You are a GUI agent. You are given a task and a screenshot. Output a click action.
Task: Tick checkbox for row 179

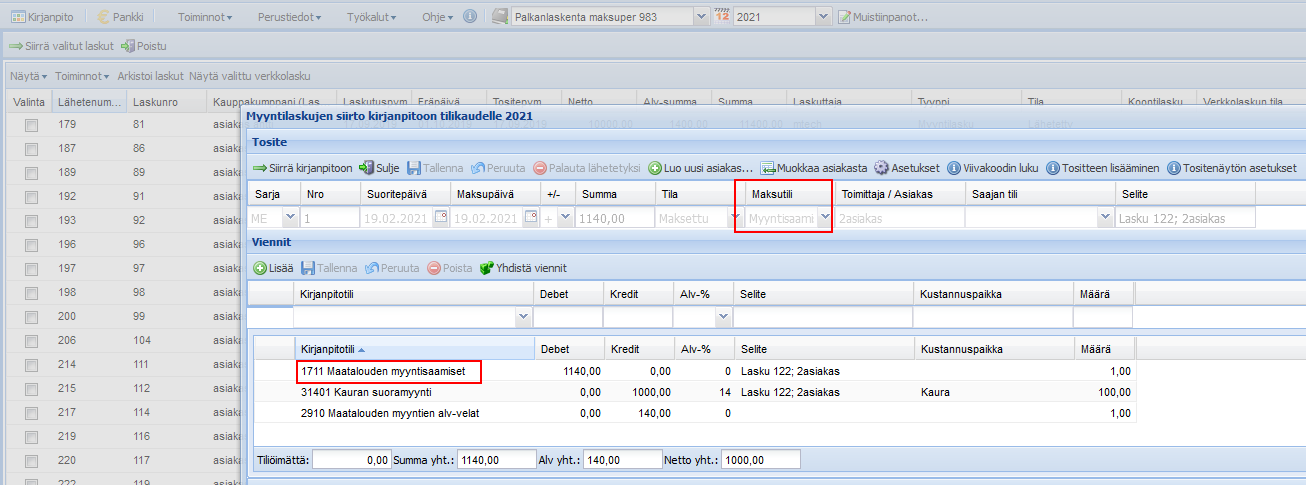coord(31,125)
